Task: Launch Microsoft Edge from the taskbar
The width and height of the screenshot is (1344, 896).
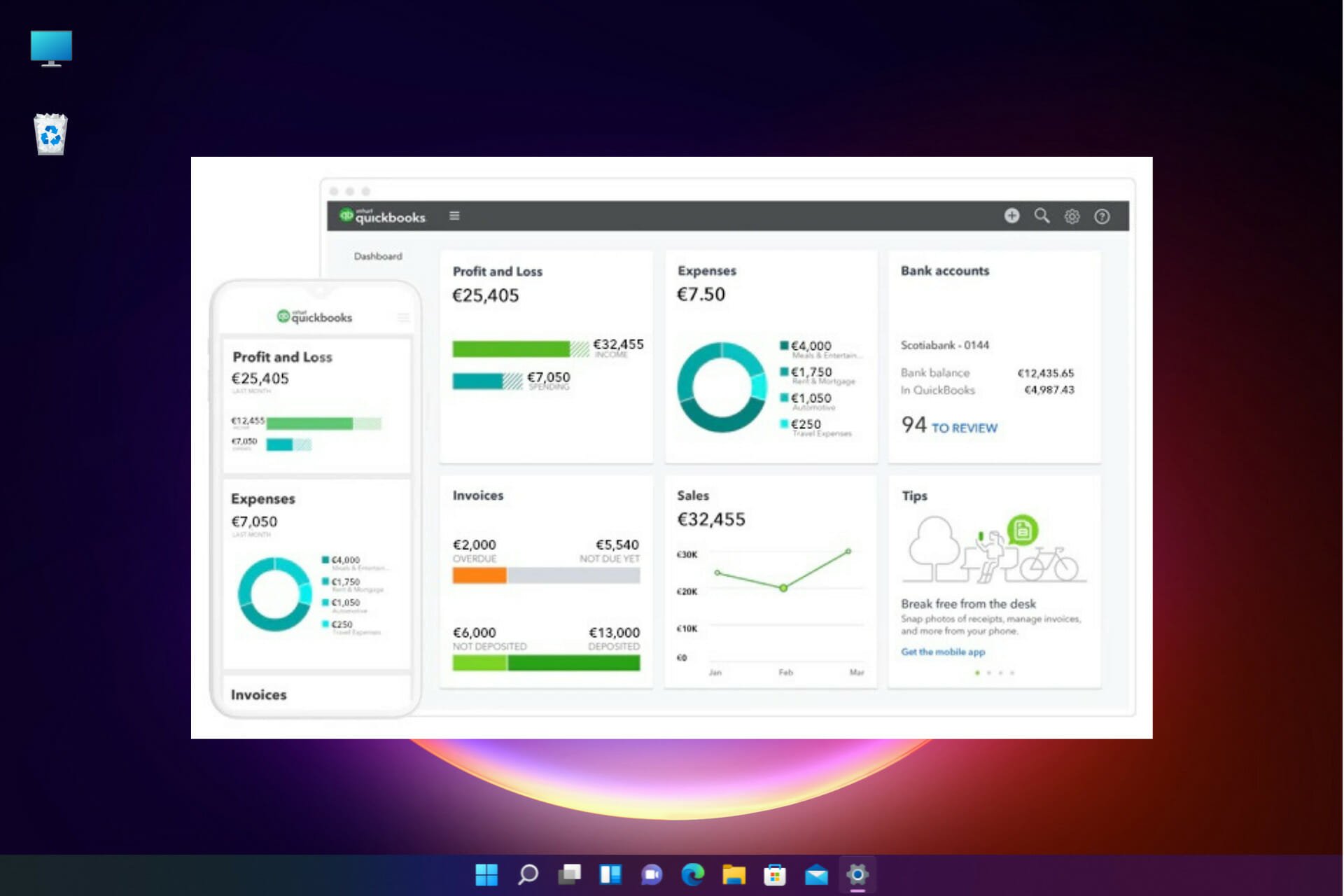Action: point(693,874)
